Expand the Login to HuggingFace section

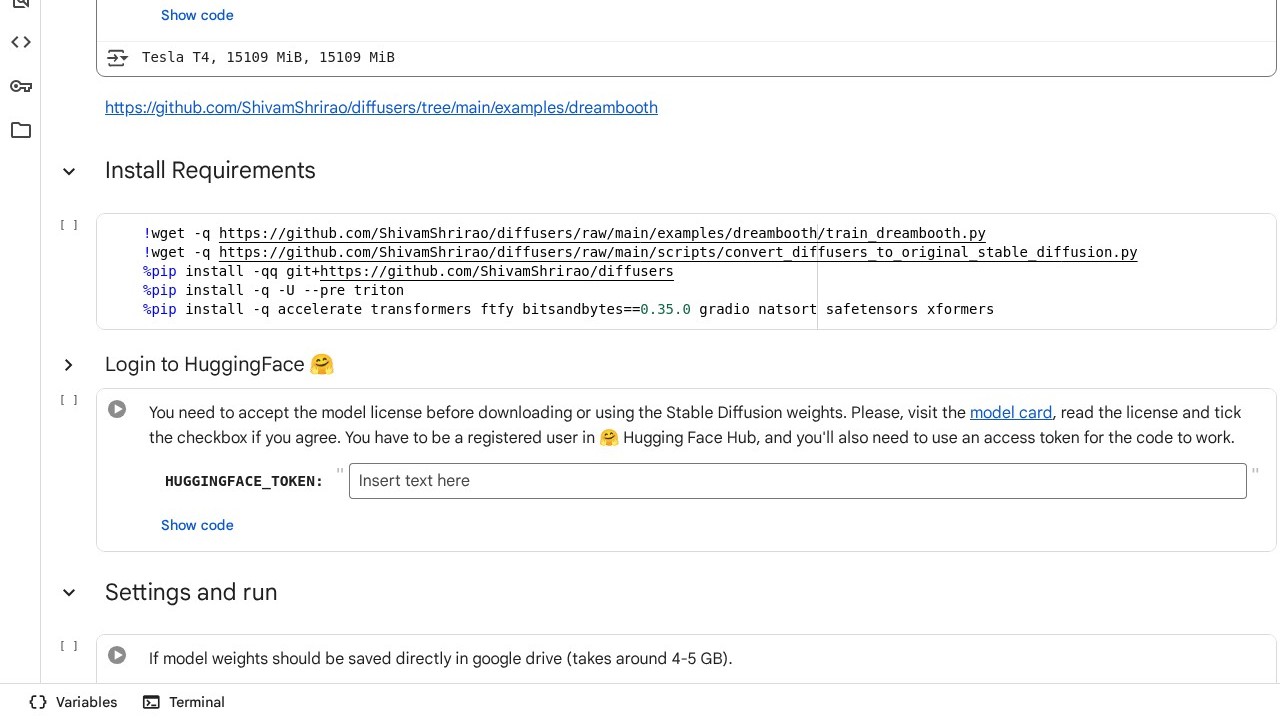pos(69,365)
